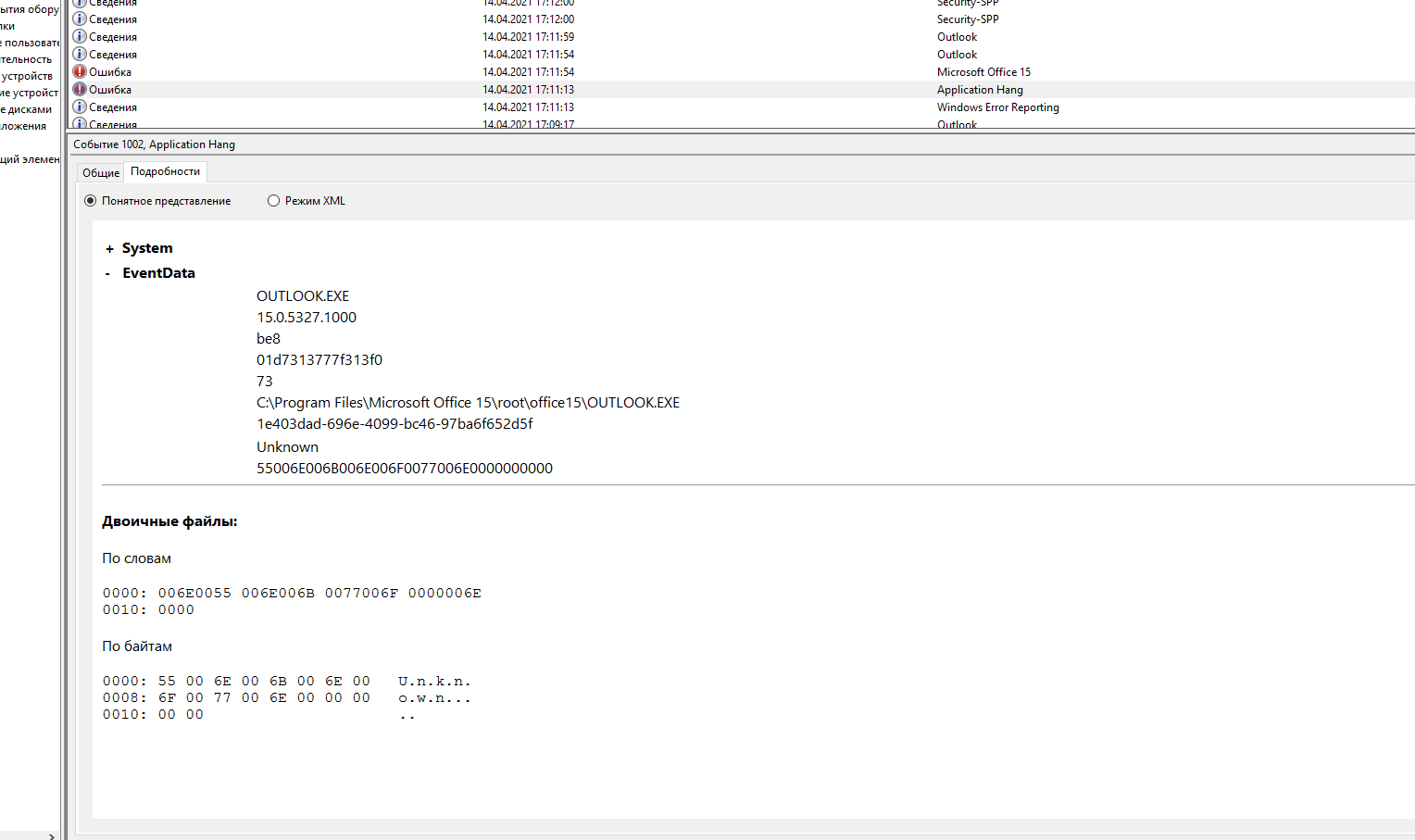Image resolution: width=1415 pixels, height=840 pixels.
Task: Click the 'Windows Error Reporting' source cell
Action: [997, 107]
